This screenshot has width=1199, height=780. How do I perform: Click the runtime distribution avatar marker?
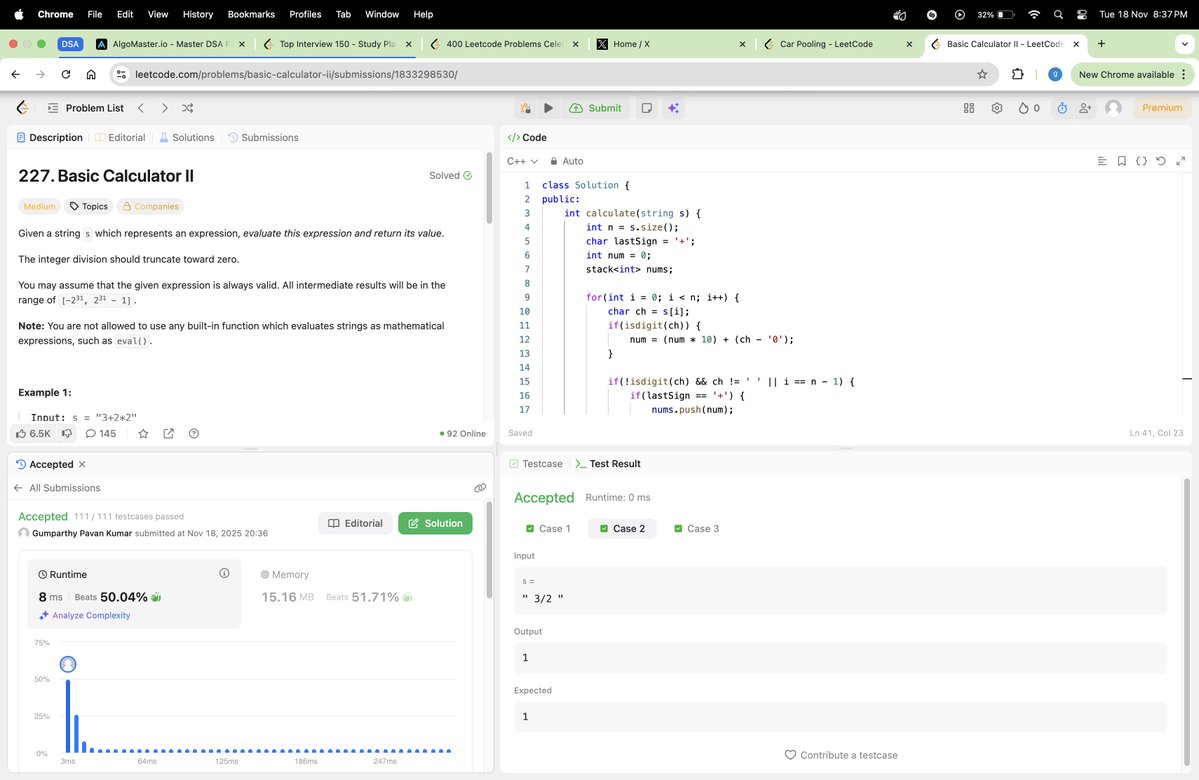pyautogui.click(x=68, y=664)
